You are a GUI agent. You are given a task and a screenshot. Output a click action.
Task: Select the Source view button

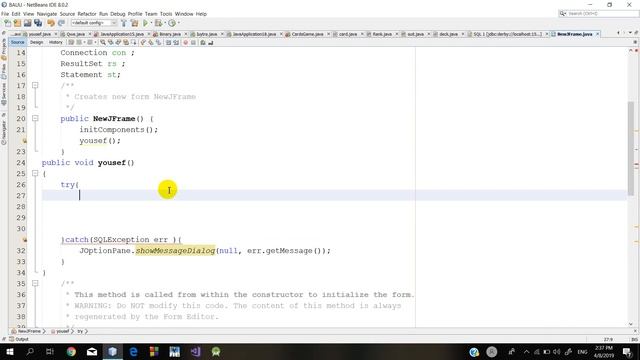coord(18,42)
